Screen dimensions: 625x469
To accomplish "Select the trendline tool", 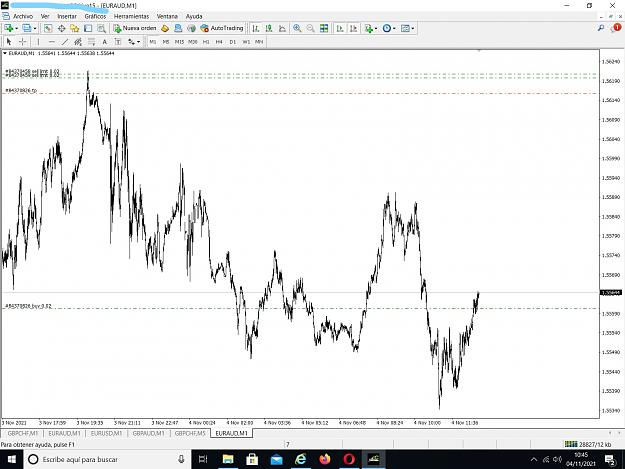I will 65,41.
